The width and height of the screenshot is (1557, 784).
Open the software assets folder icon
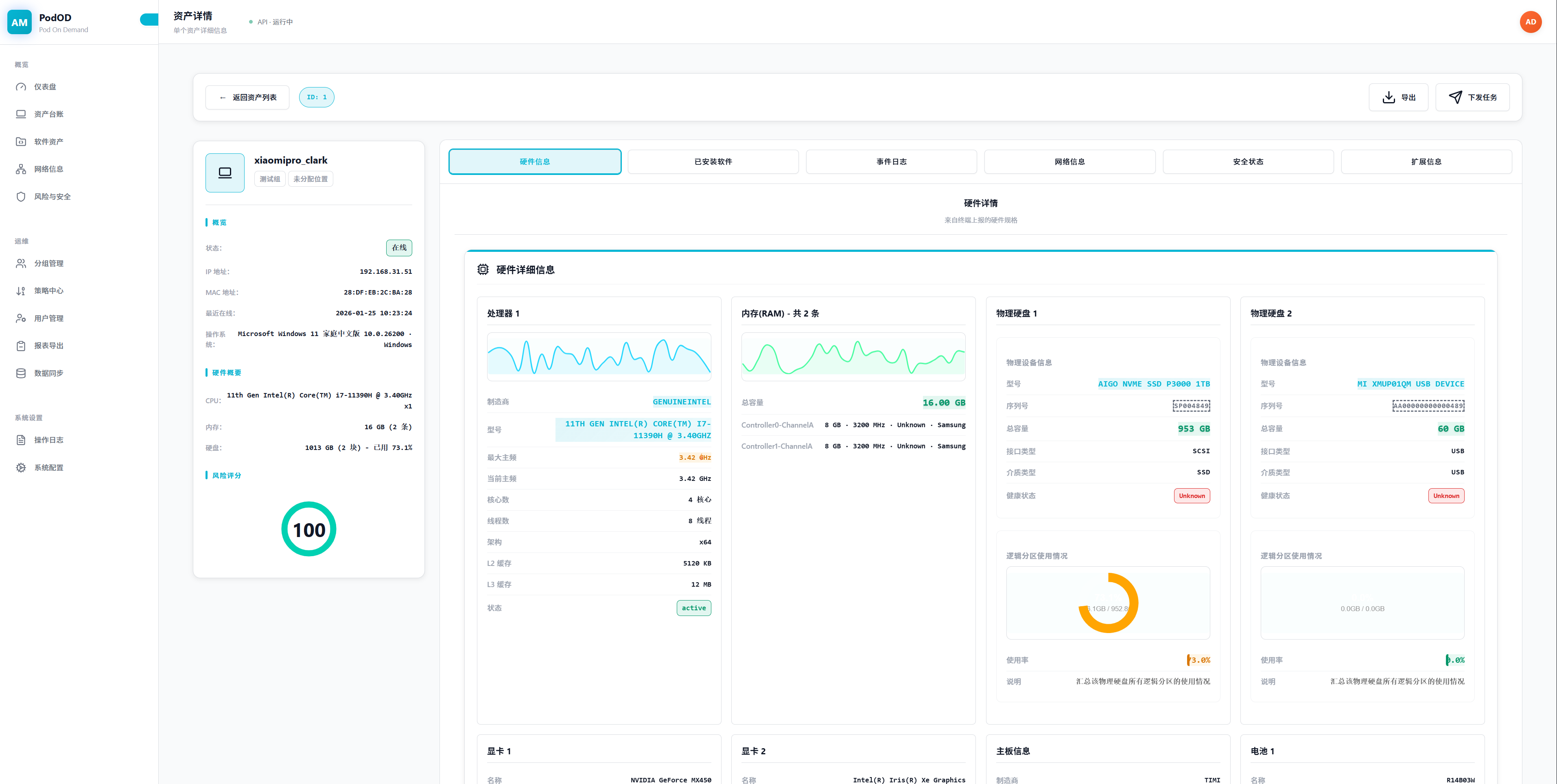tap(21, 142)
